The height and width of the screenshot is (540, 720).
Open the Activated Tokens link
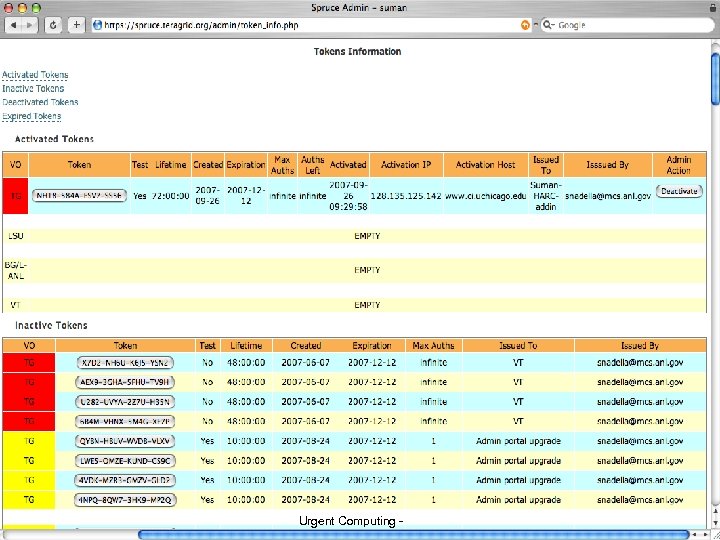coord(35,75)
